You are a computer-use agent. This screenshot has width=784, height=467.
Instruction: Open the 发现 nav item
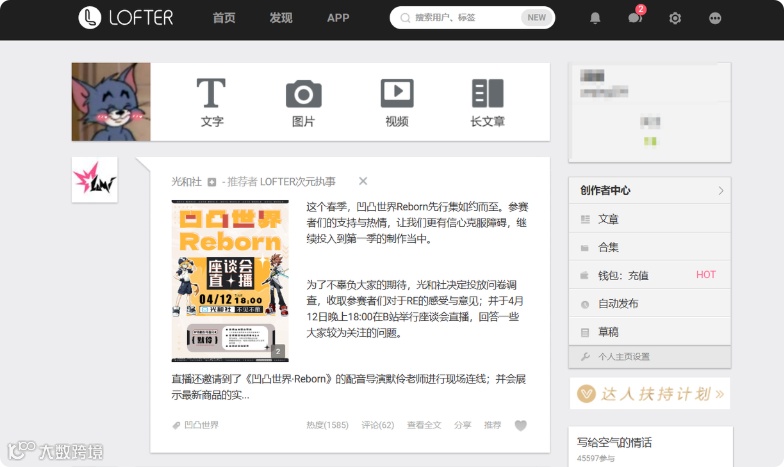point(281,18)
